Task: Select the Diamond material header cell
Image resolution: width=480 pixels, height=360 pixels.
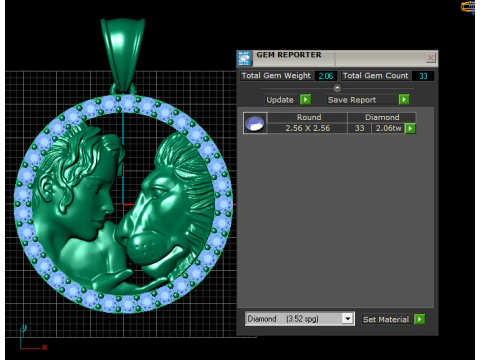Action: tap(382, 117)
